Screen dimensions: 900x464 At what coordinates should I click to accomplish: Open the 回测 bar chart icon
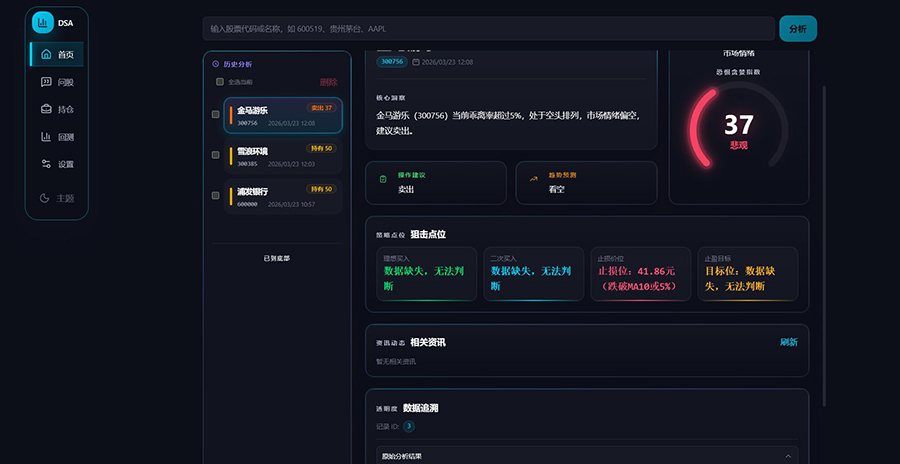[x=46, y=136]
